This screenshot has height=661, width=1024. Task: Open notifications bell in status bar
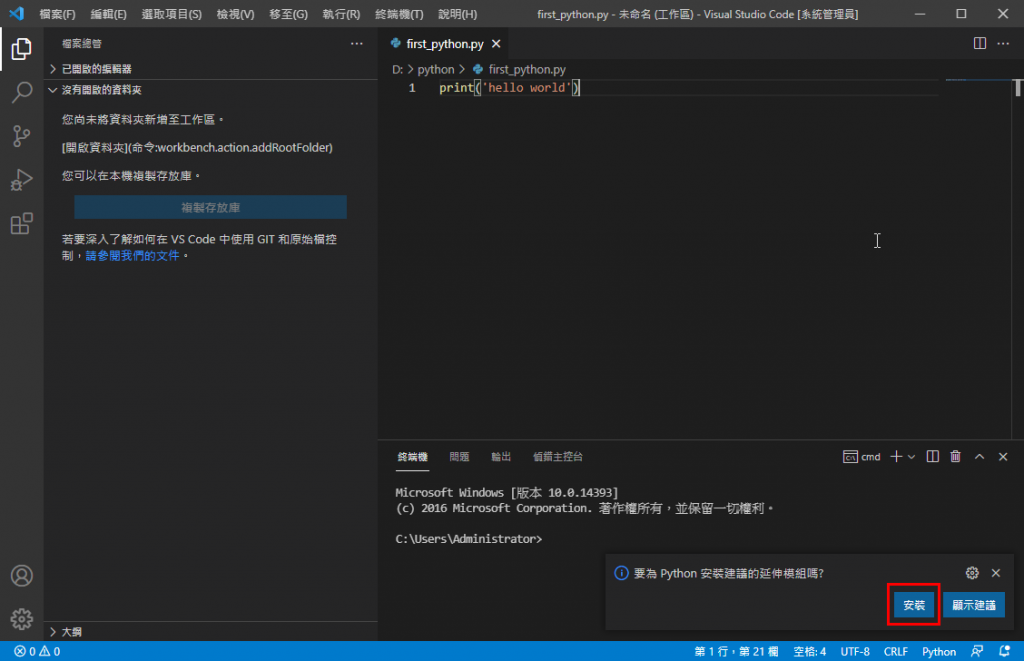(1004, 651)
